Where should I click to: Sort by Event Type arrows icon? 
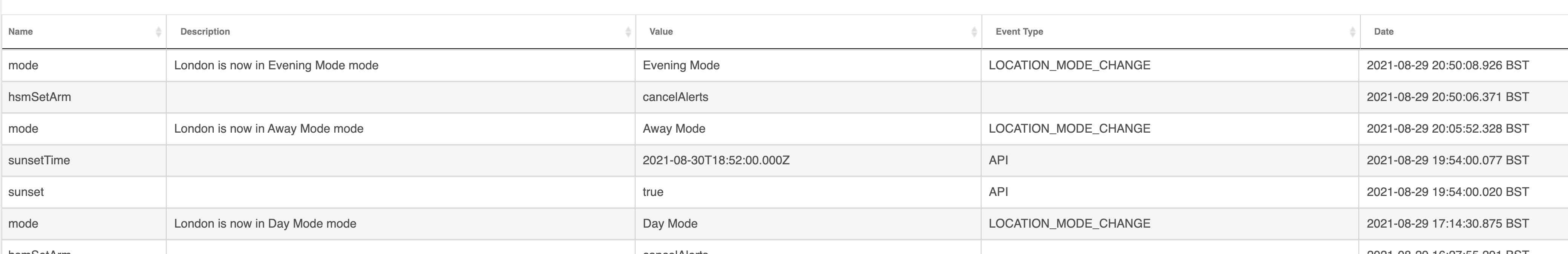1352,32
